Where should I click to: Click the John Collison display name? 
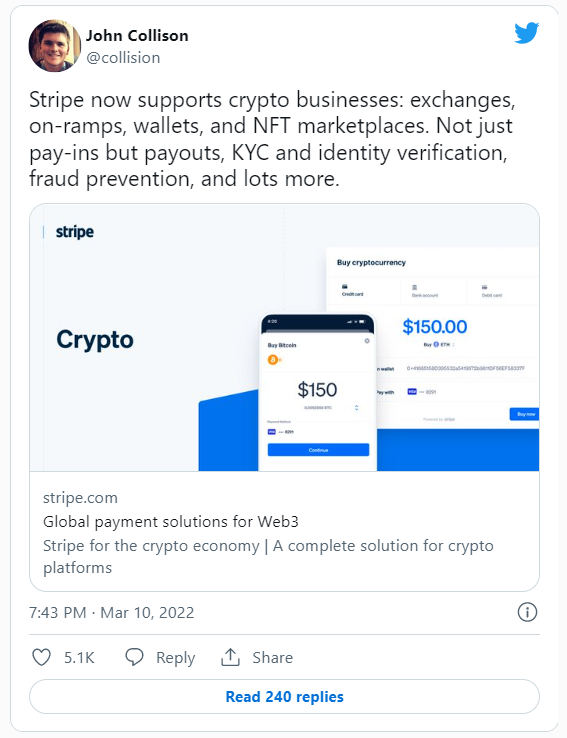tap(137, 36)
